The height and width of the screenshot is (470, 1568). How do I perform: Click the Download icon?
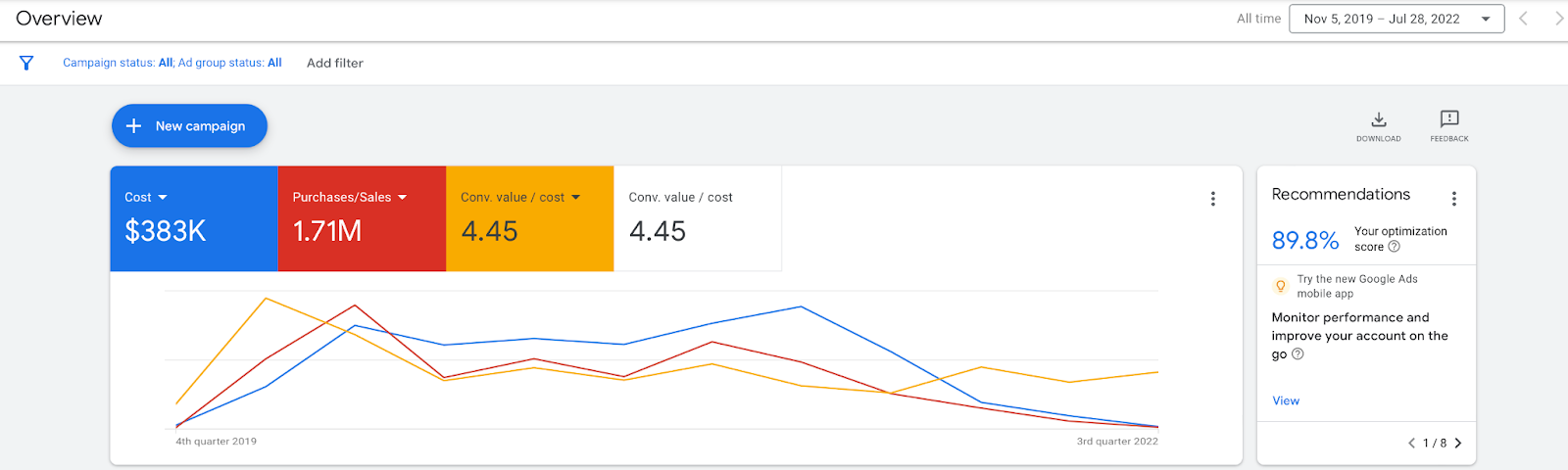click(1379, 119)
